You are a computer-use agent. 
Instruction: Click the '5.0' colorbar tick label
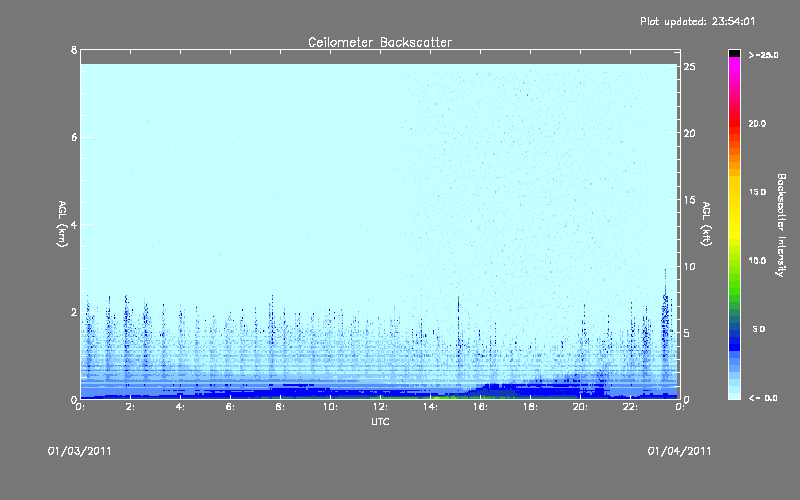click(759, 329)
